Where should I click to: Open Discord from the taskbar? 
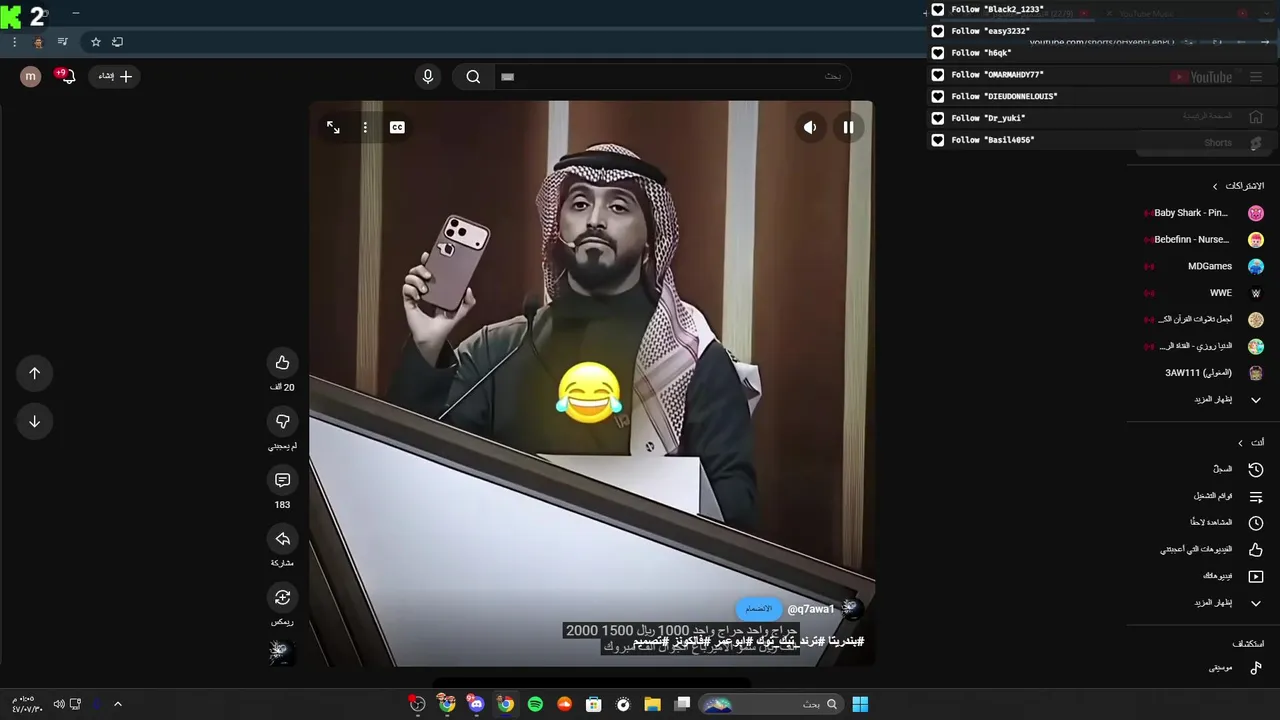pyautogui.click(x=476, y=704)
